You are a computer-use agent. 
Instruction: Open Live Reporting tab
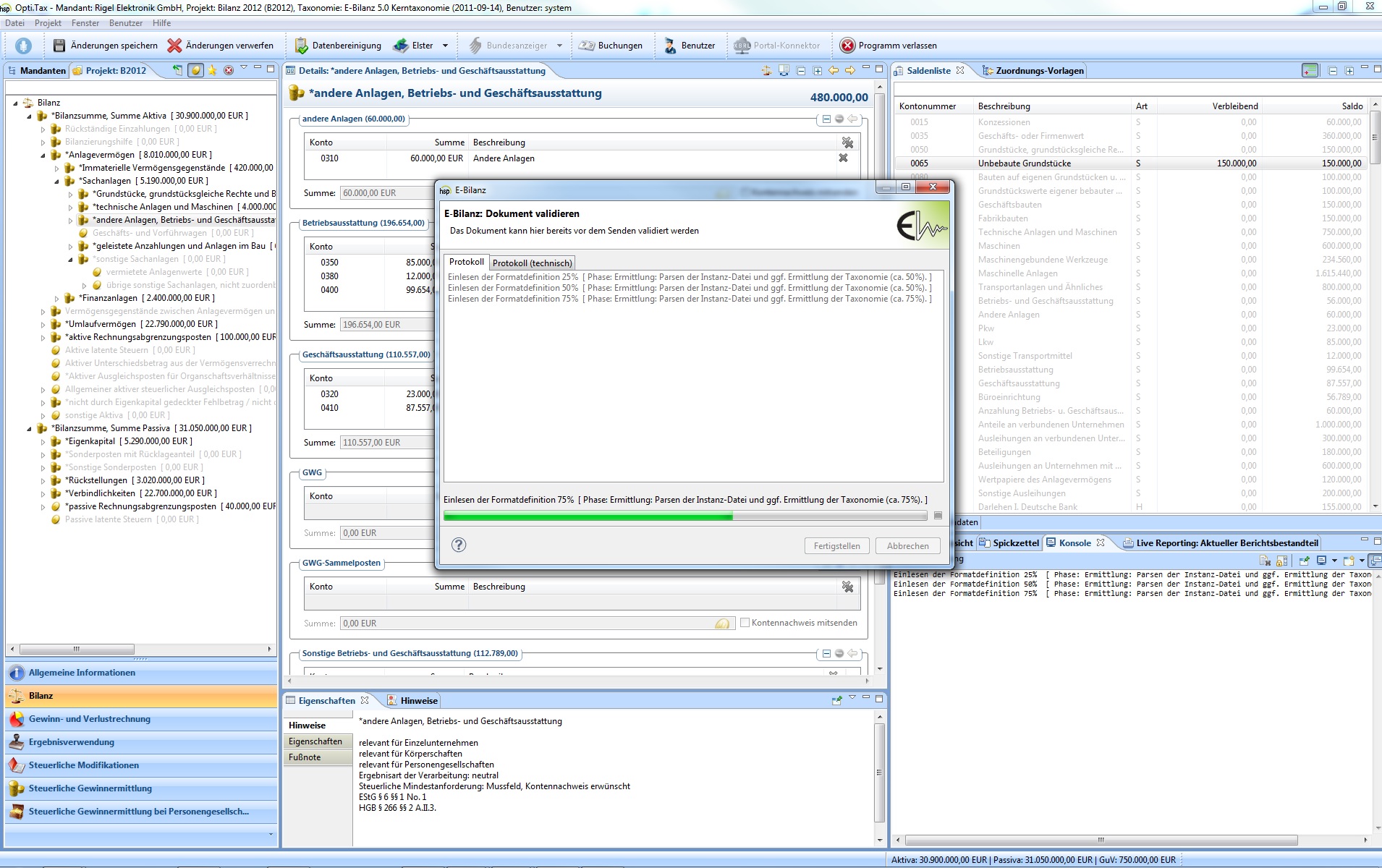(x=1220, y=542)
